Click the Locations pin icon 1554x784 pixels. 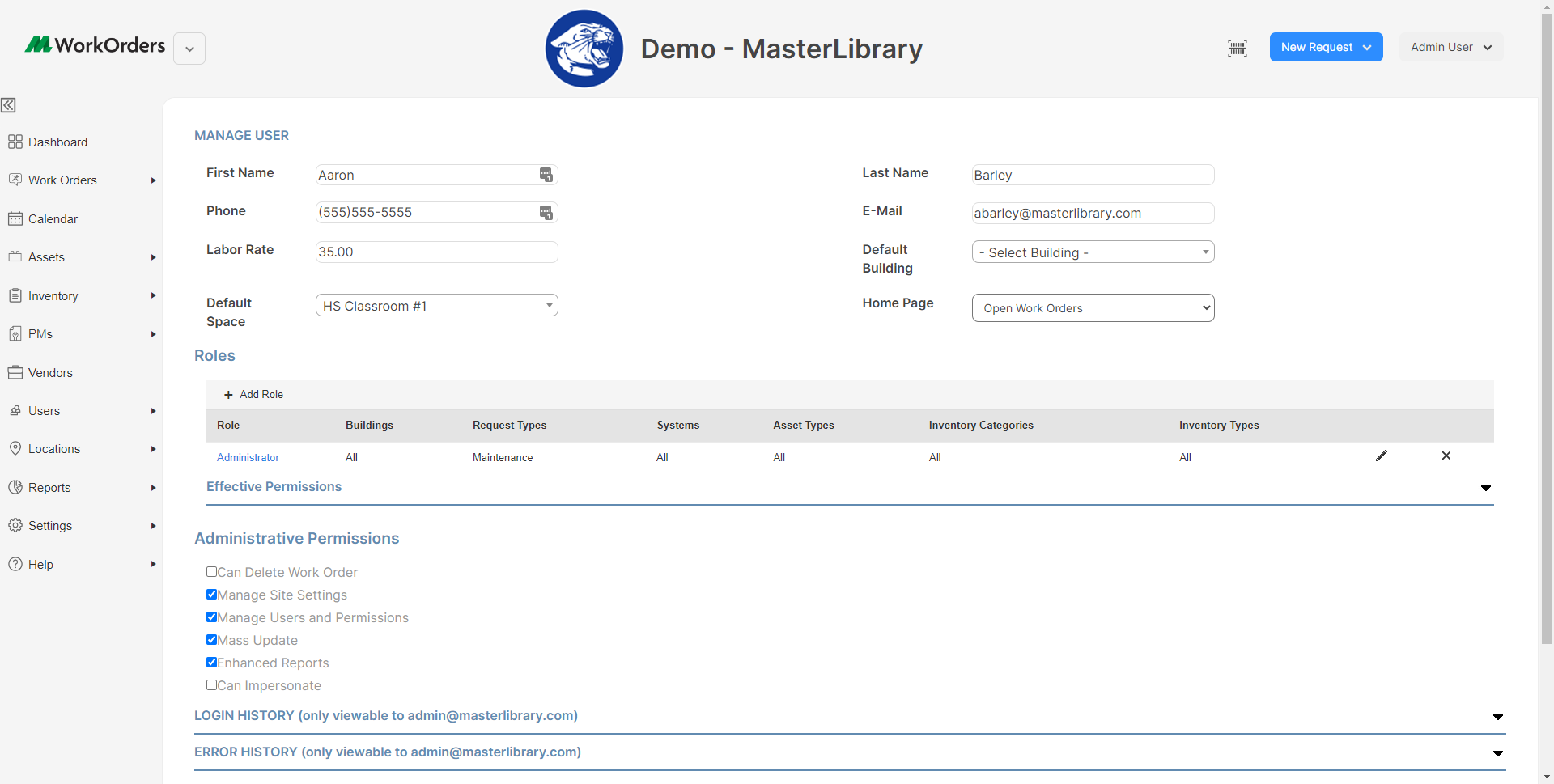tap(15, 448)
